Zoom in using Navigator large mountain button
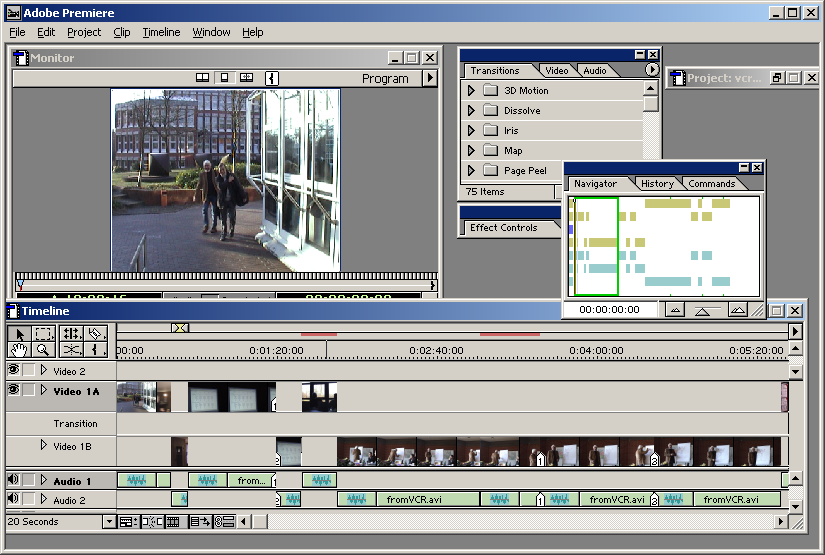Viewport: 825px width, 555px height. click(738, 310)
